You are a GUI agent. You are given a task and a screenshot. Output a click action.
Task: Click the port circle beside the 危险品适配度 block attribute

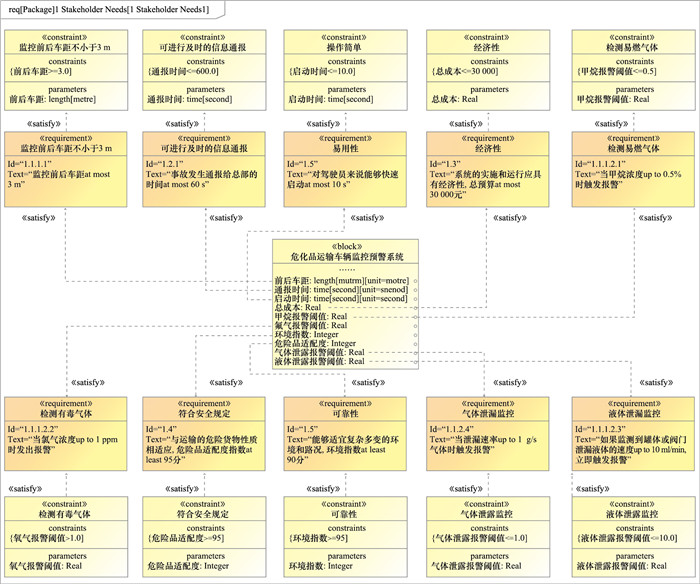tap(416, 344)
